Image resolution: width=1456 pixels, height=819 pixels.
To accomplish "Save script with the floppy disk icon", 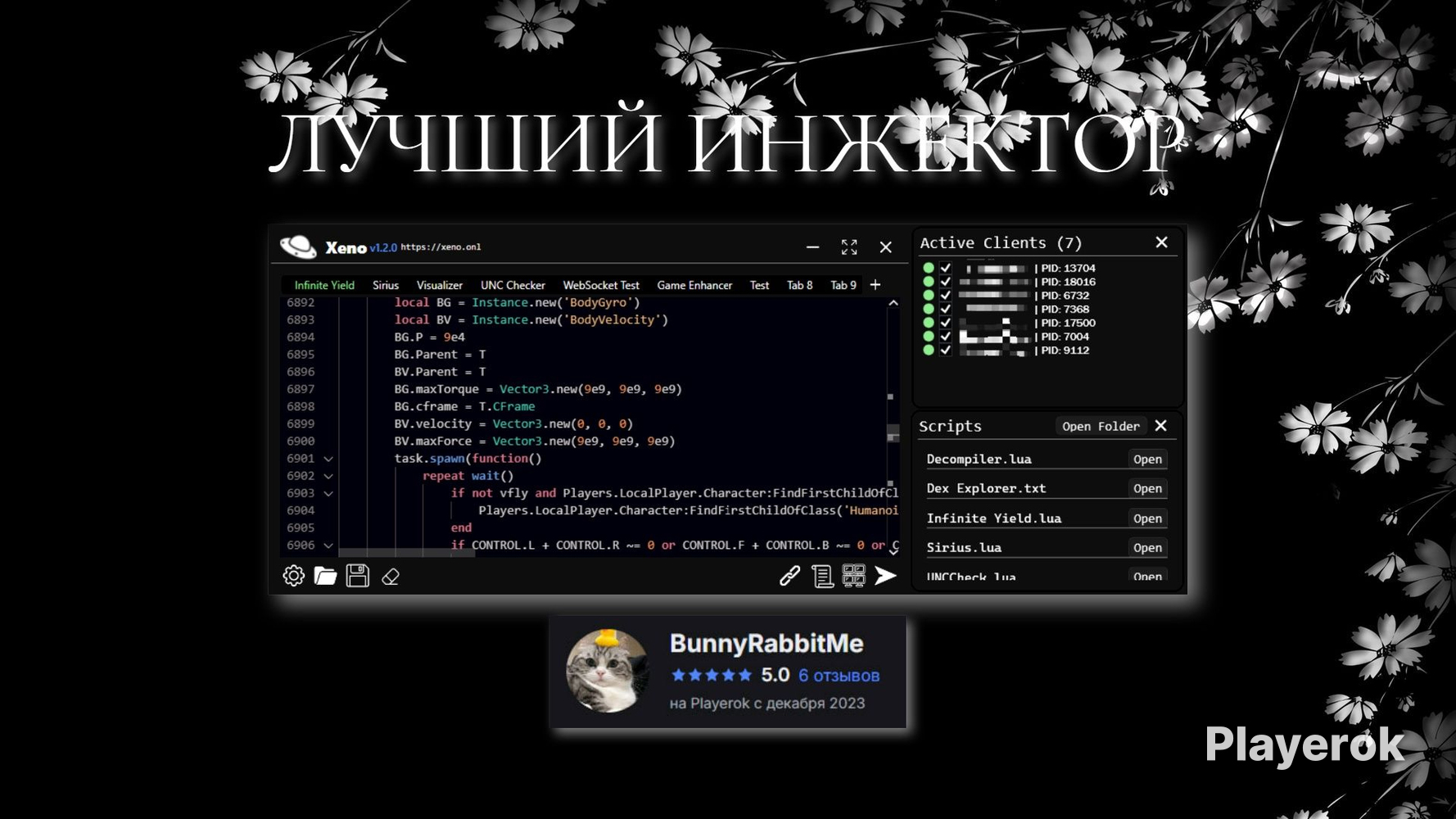I will (x=358, y=576).
